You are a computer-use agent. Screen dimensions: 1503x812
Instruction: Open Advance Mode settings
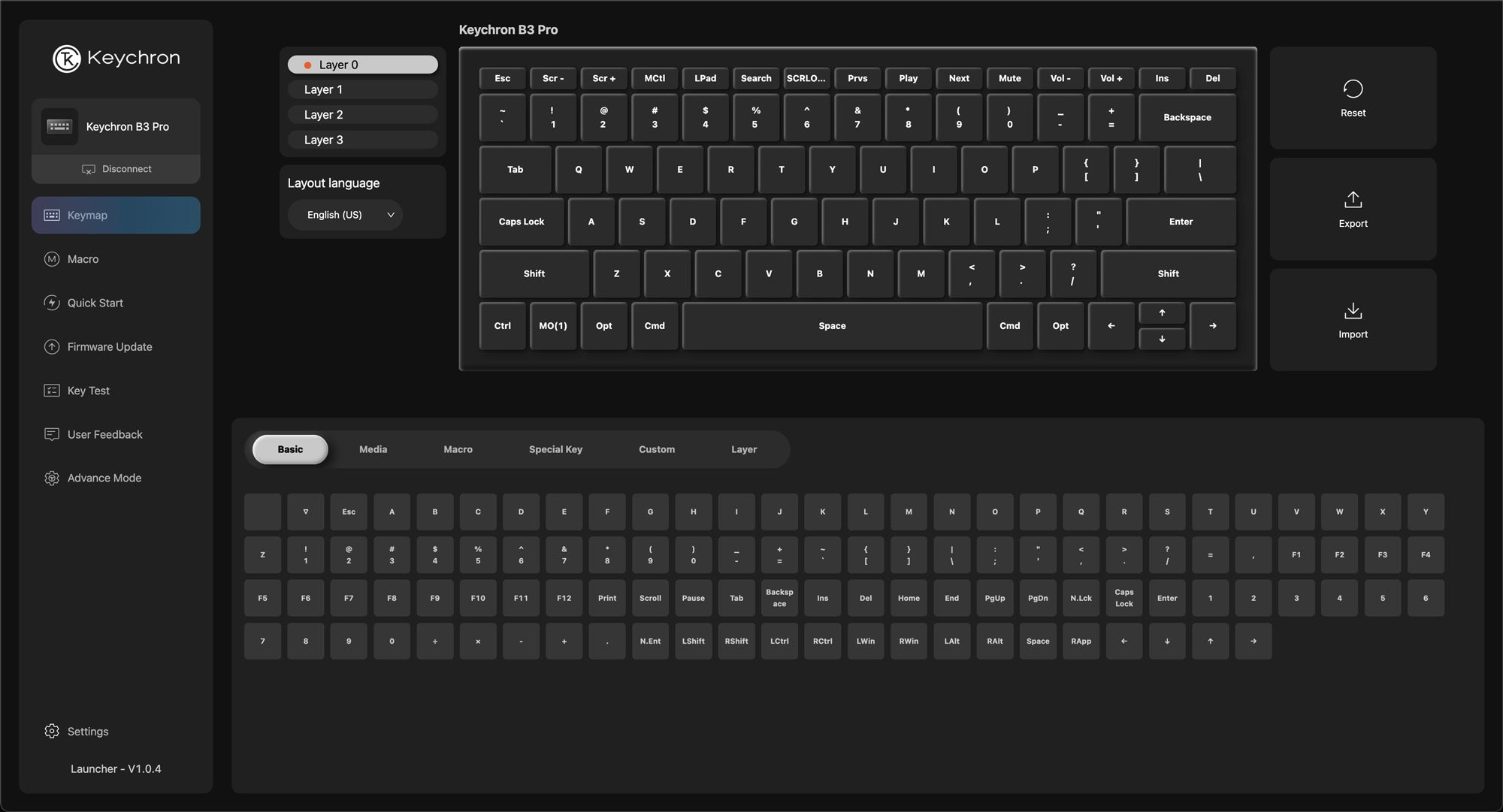click(104, 478)
